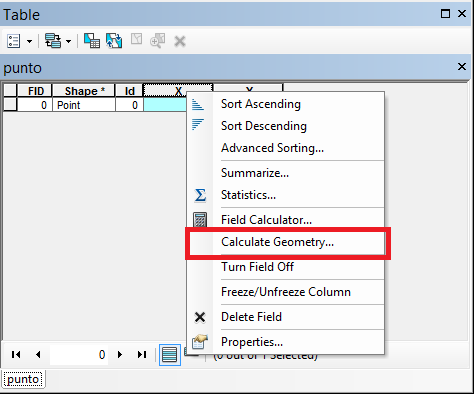
Task: Select the FID column header
Action: [35, 91]
